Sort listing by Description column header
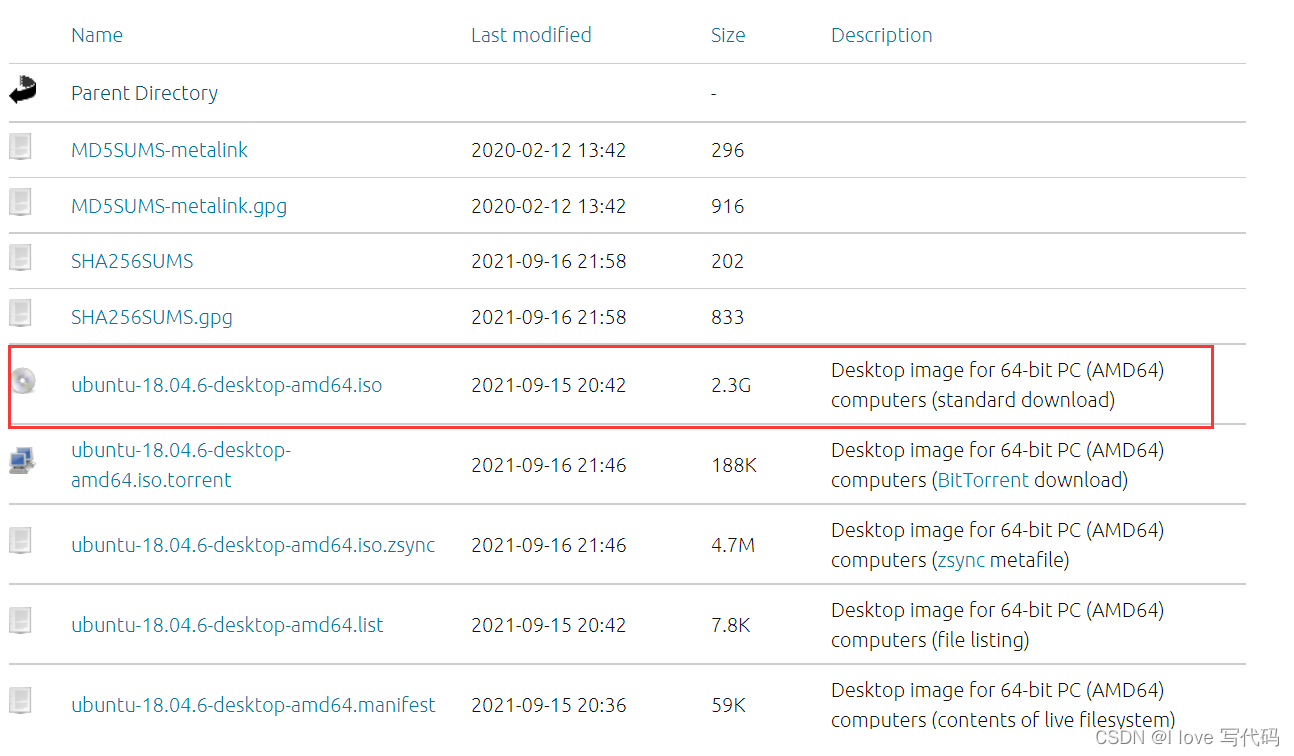 [x=881, y=35]
